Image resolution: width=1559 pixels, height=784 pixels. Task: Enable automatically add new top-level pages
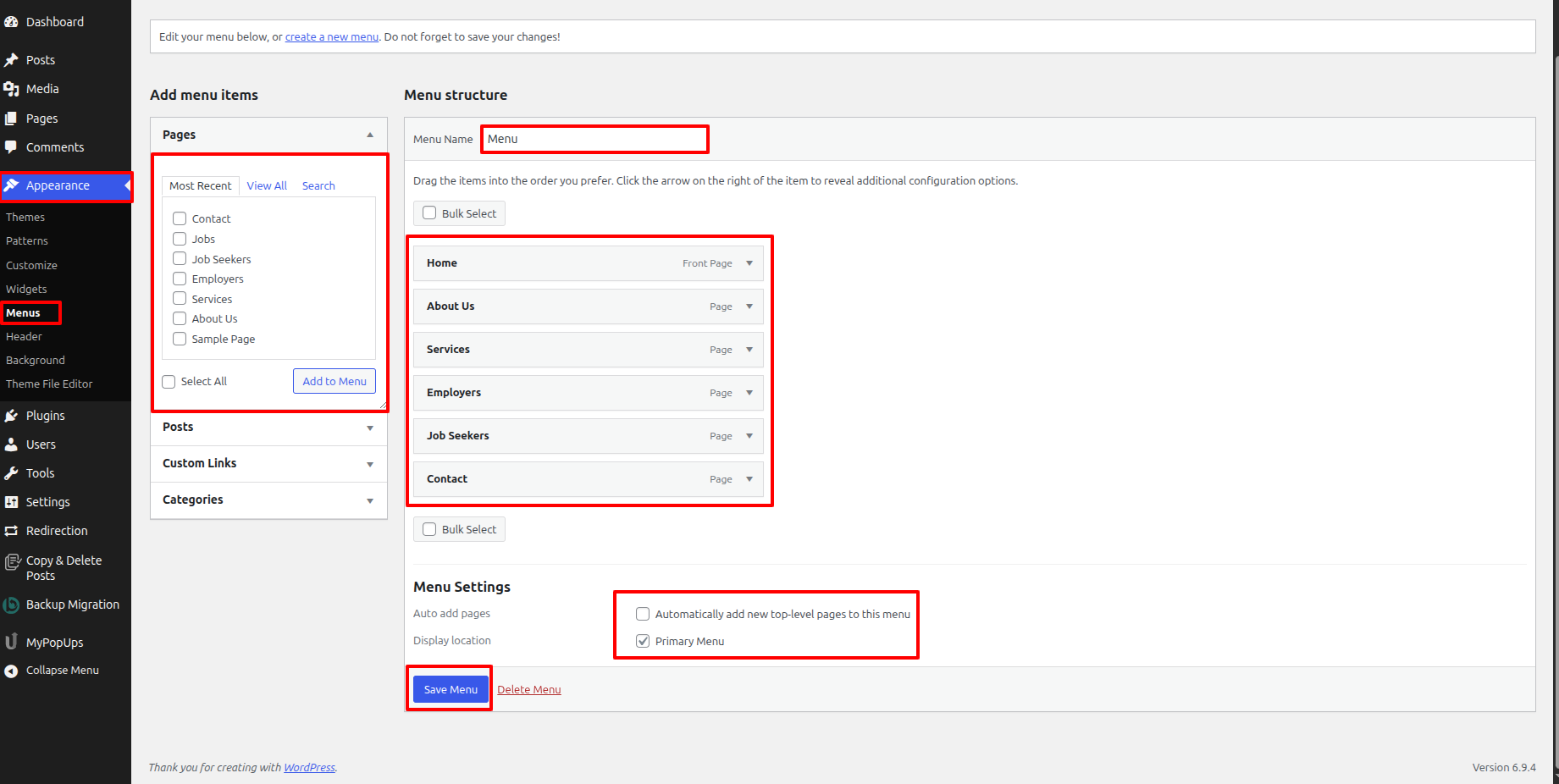(643, 614)
